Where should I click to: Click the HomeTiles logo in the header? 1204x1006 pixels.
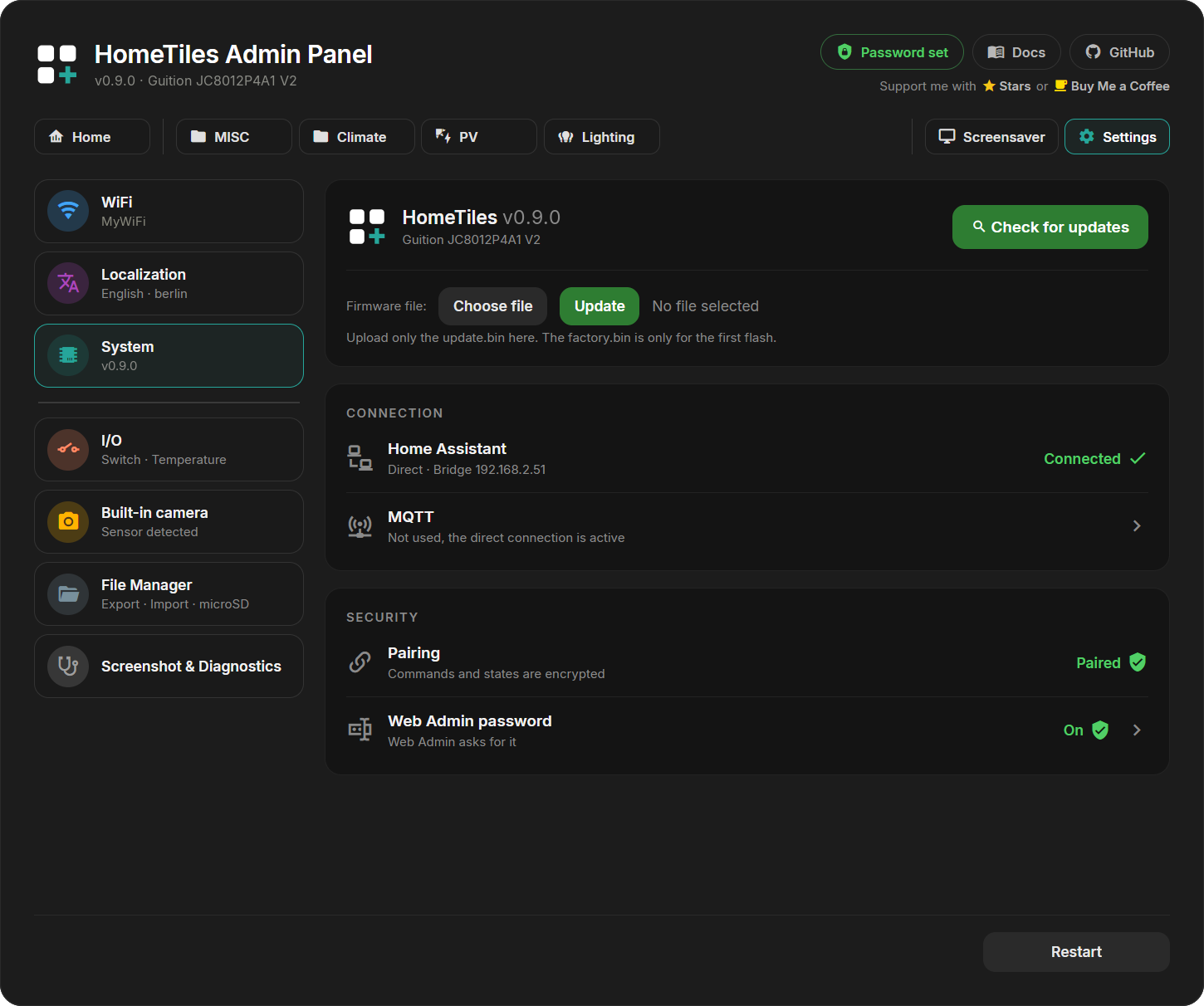coord(57,65)
